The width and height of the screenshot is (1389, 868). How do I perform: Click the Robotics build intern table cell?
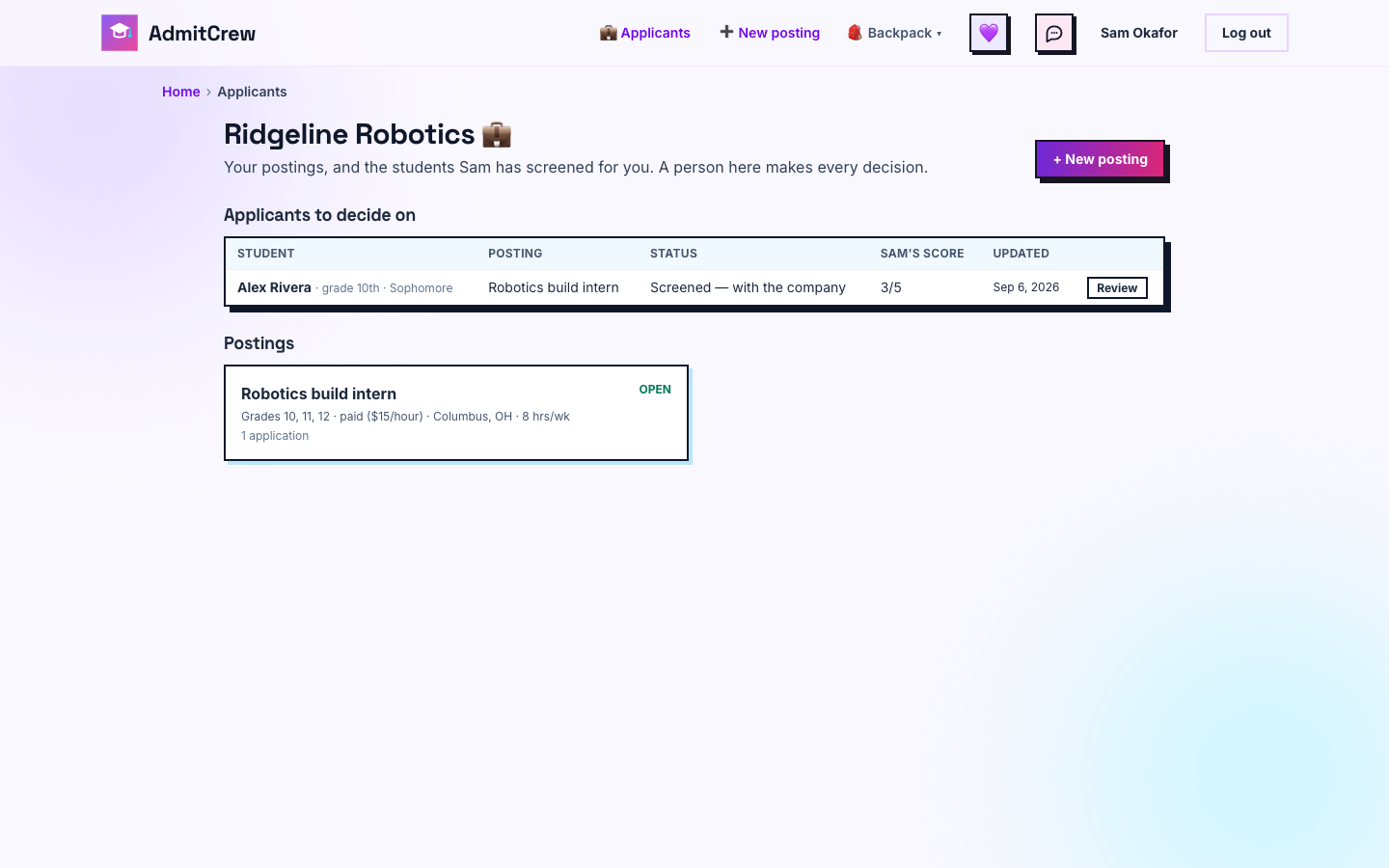(x=554, y=287)
